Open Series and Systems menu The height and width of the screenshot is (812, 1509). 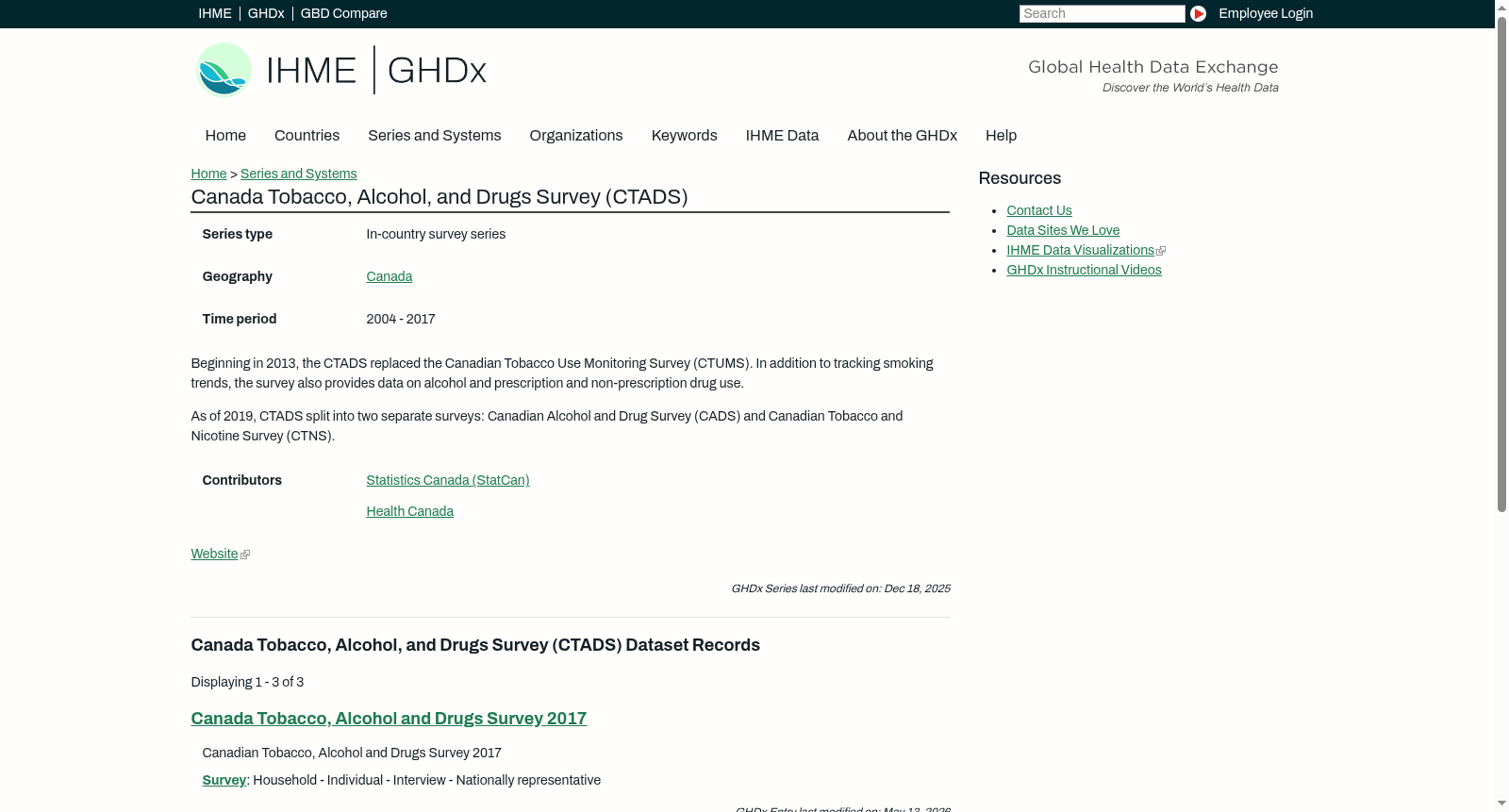coord(434,136)
